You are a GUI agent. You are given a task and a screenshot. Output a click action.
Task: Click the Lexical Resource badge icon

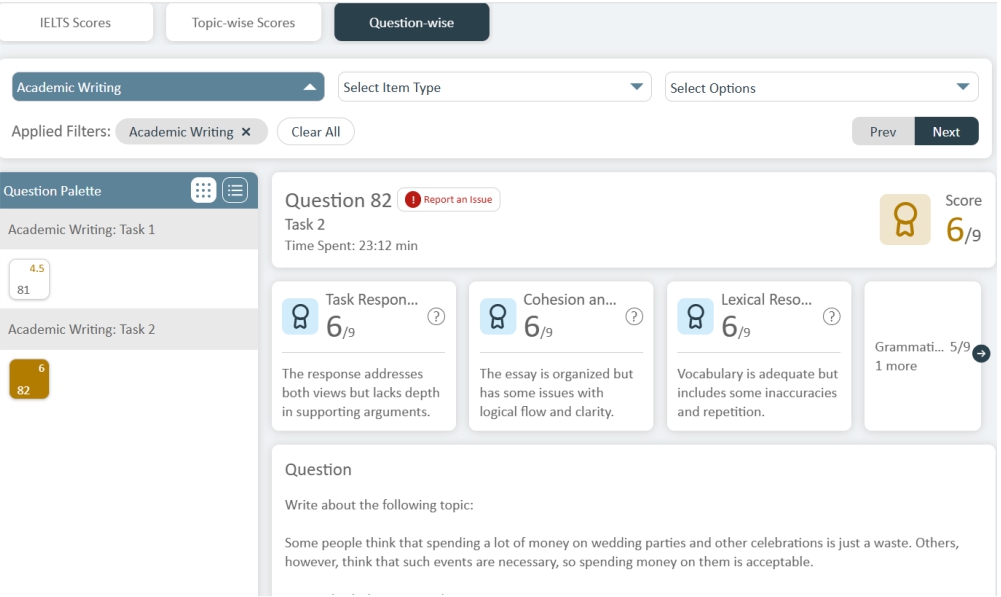pos(695,316)
